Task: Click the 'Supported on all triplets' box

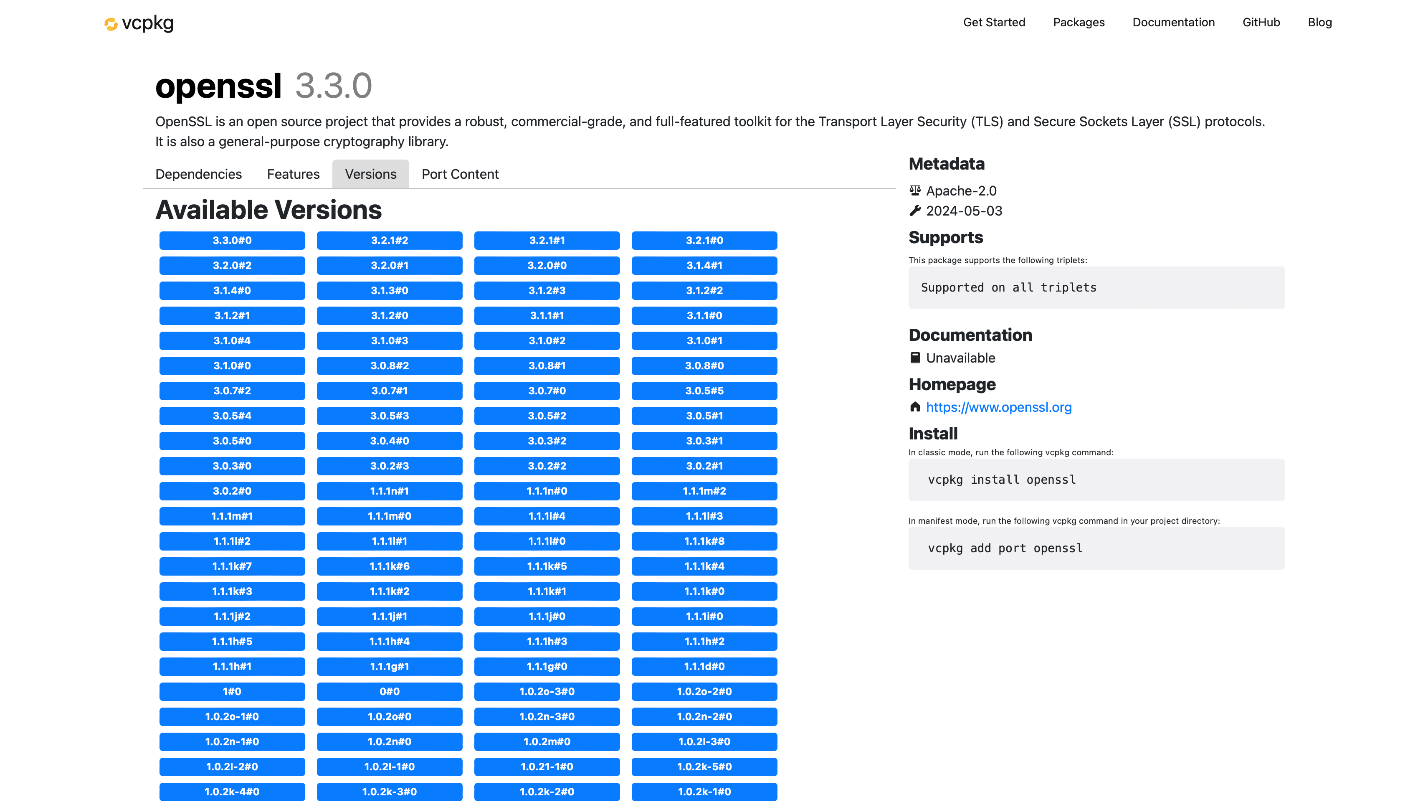Action: [x=1096, y=287]
